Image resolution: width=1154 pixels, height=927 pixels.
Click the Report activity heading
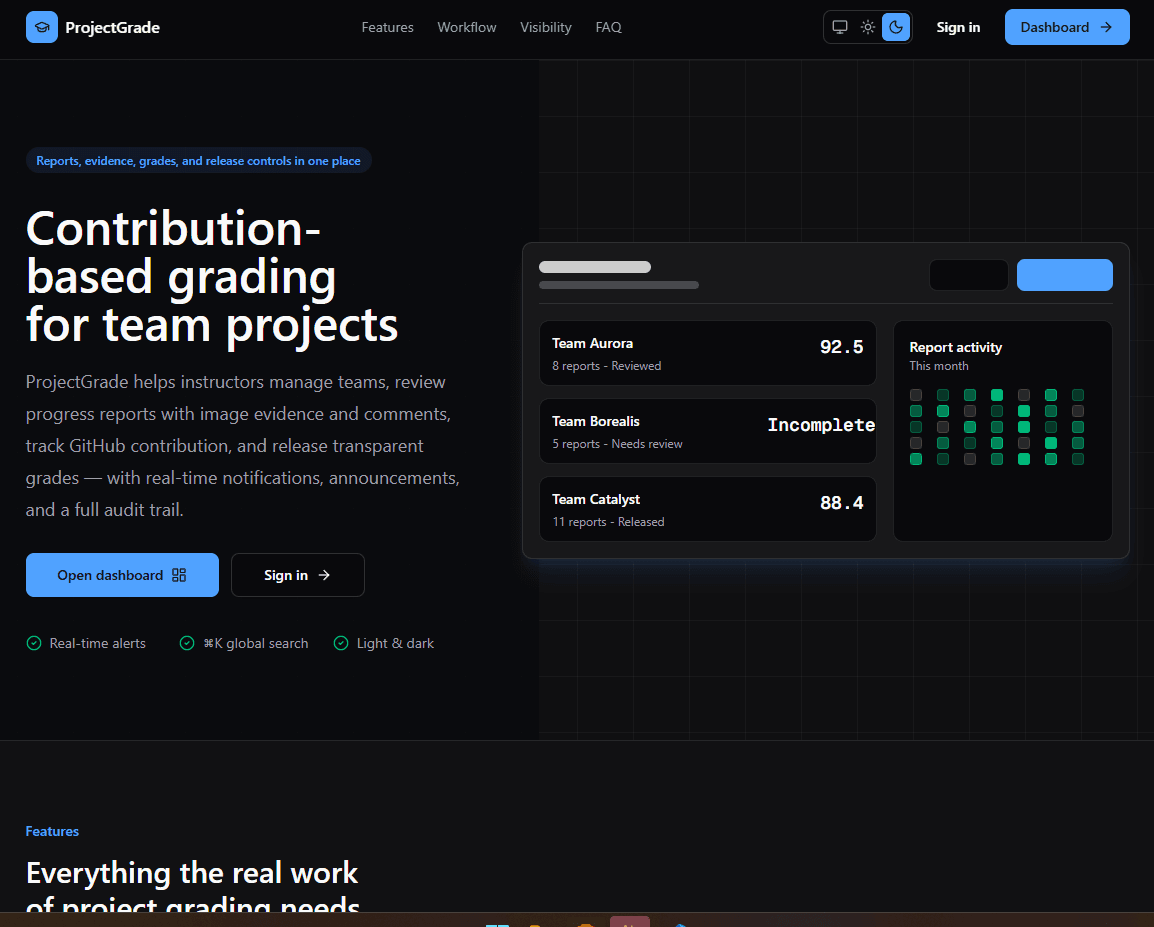point(955,347)
